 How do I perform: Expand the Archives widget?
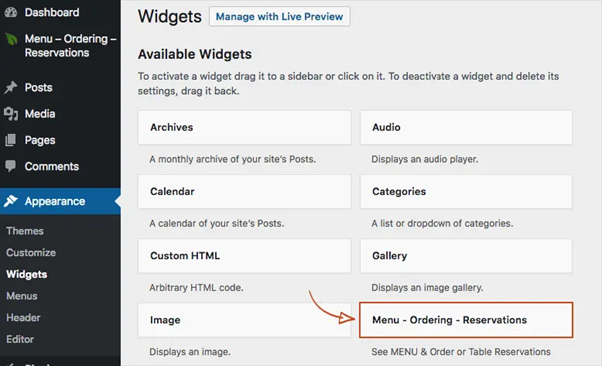click(x=245, y=128)
